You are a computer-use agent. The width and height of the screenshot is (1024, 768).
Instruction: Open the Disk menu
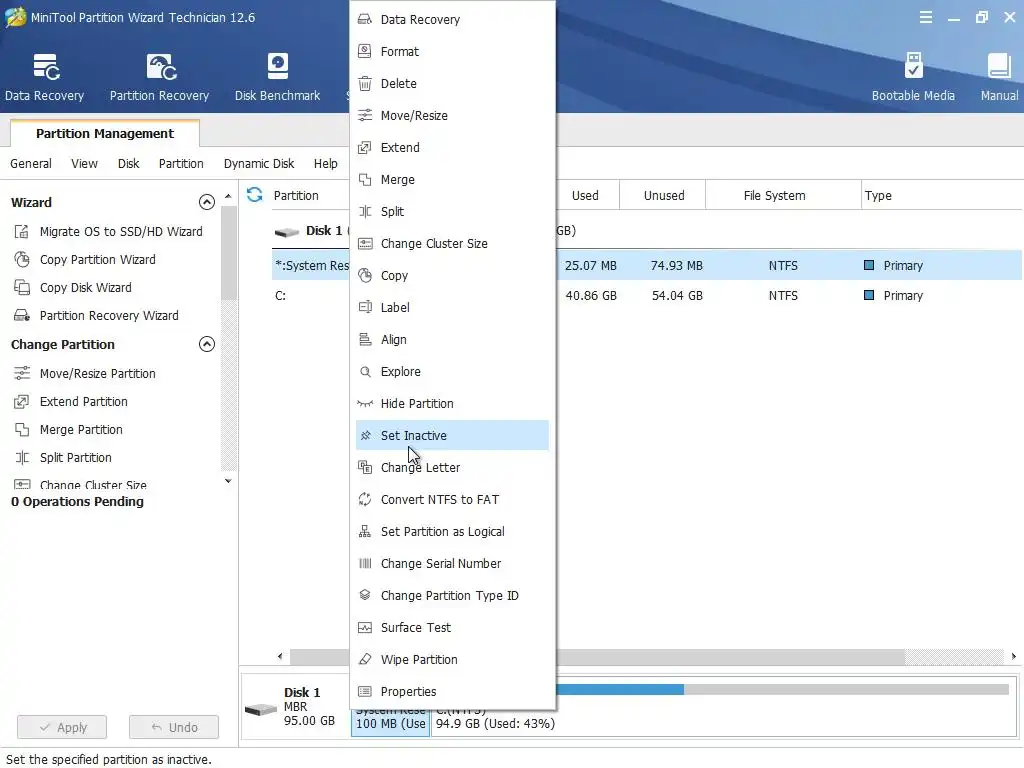129,163
